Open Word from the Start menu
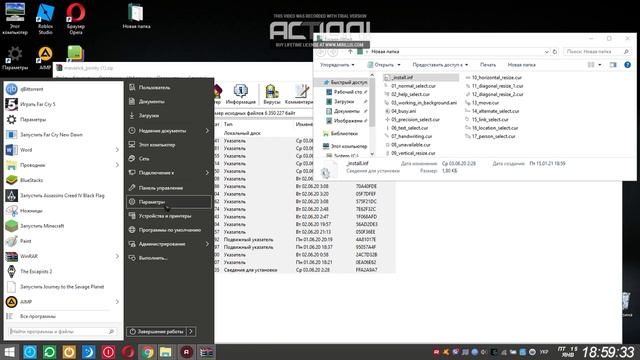The image size is (640, 360). [63, 150]
